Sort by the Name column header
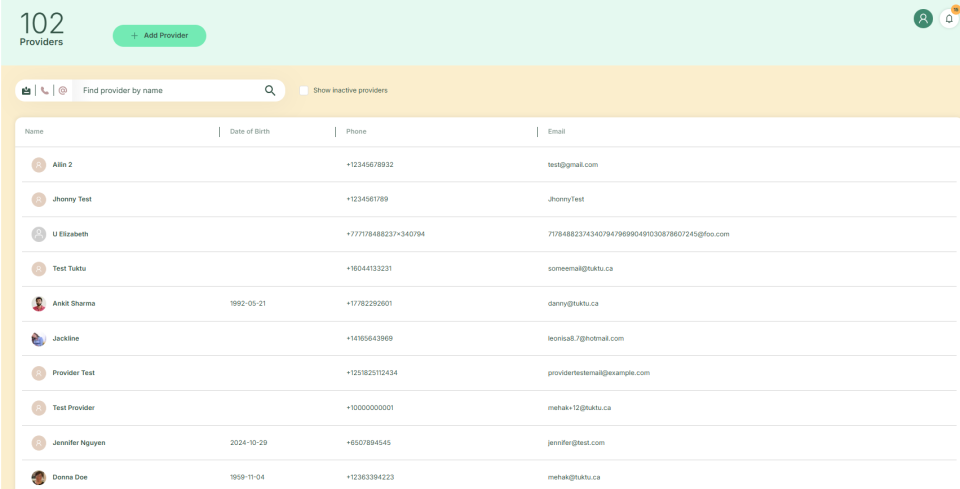Screen dimensions: 960x489 point(35,131)
